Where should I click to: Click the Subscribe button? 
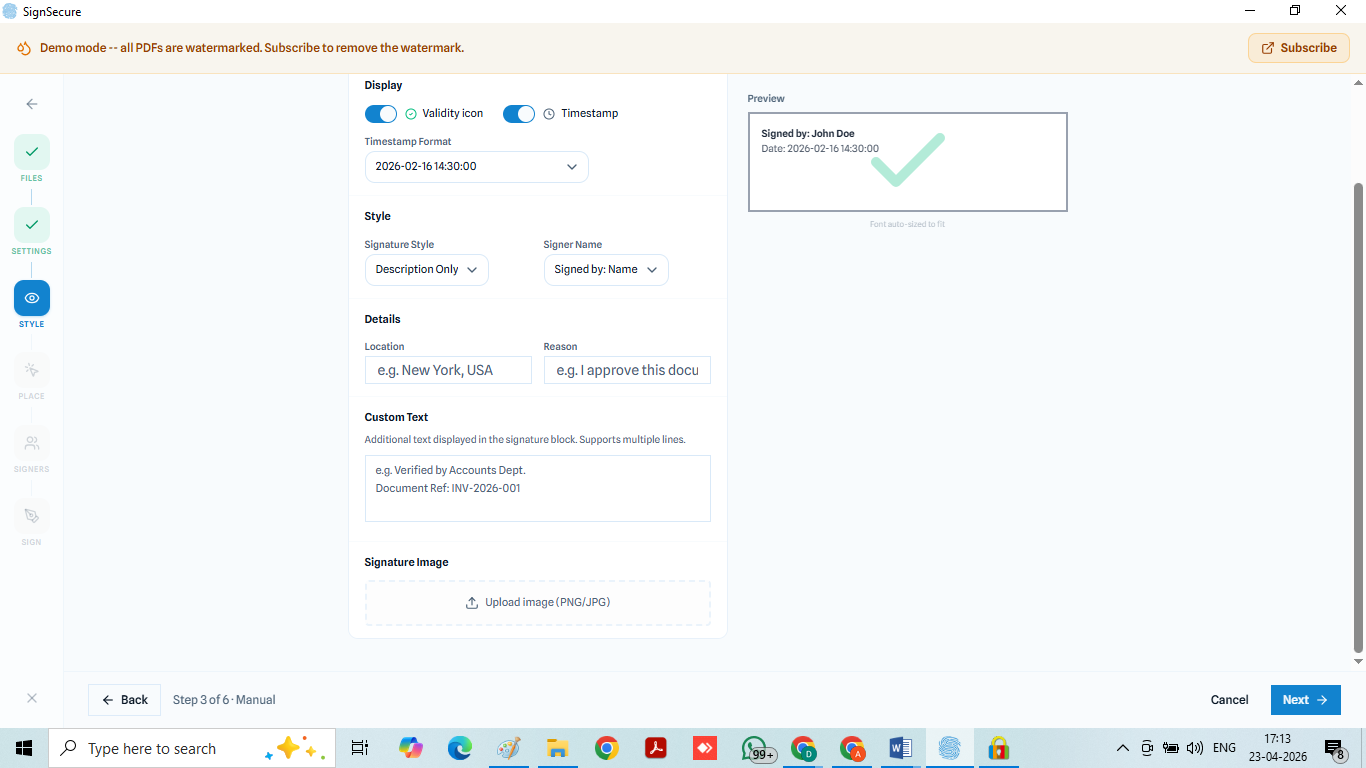coord(1298,48)
